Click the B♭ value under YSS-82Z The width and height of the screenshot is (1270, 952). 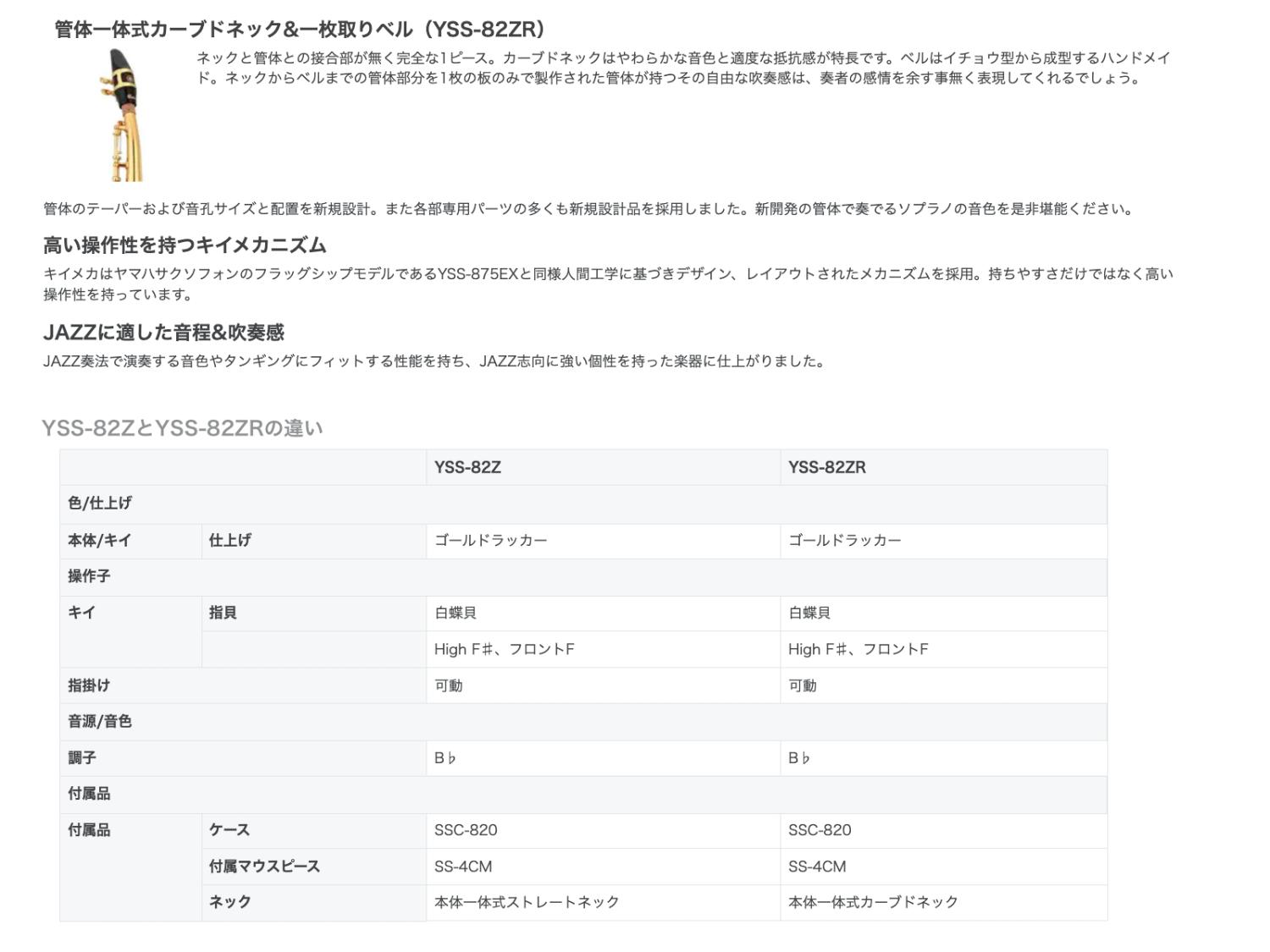(x=445, y=758)
